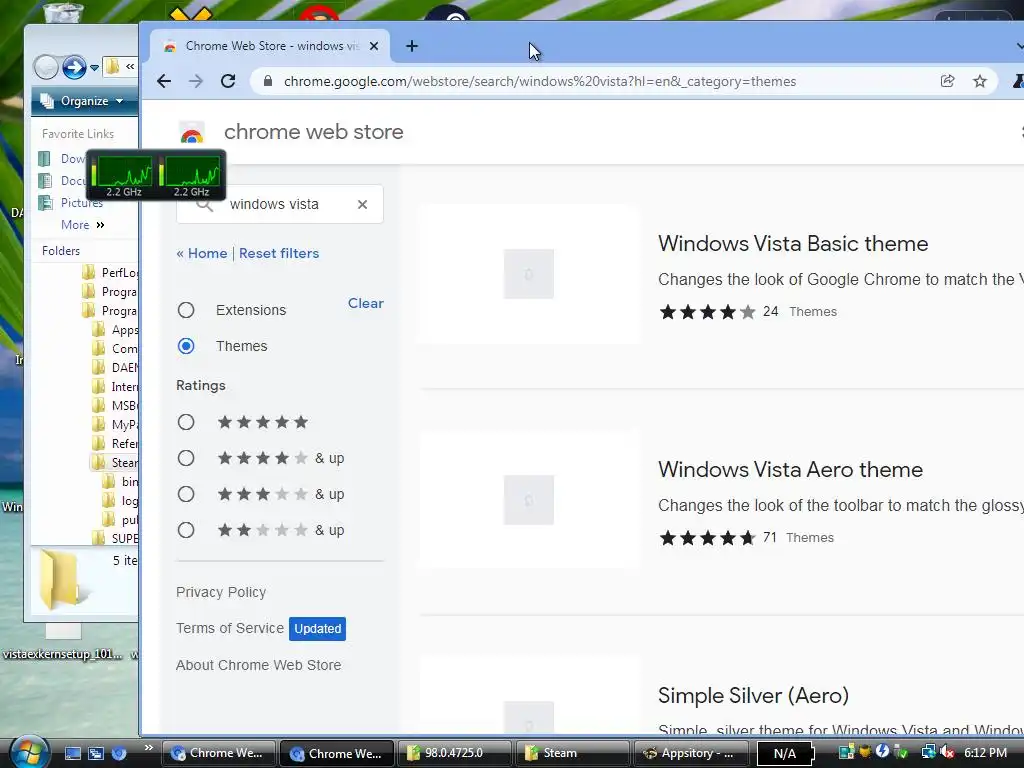This screenshot has width=1024, height=768.
Task: Select DAEMON folder in Explorer tree
Action: 115,368
